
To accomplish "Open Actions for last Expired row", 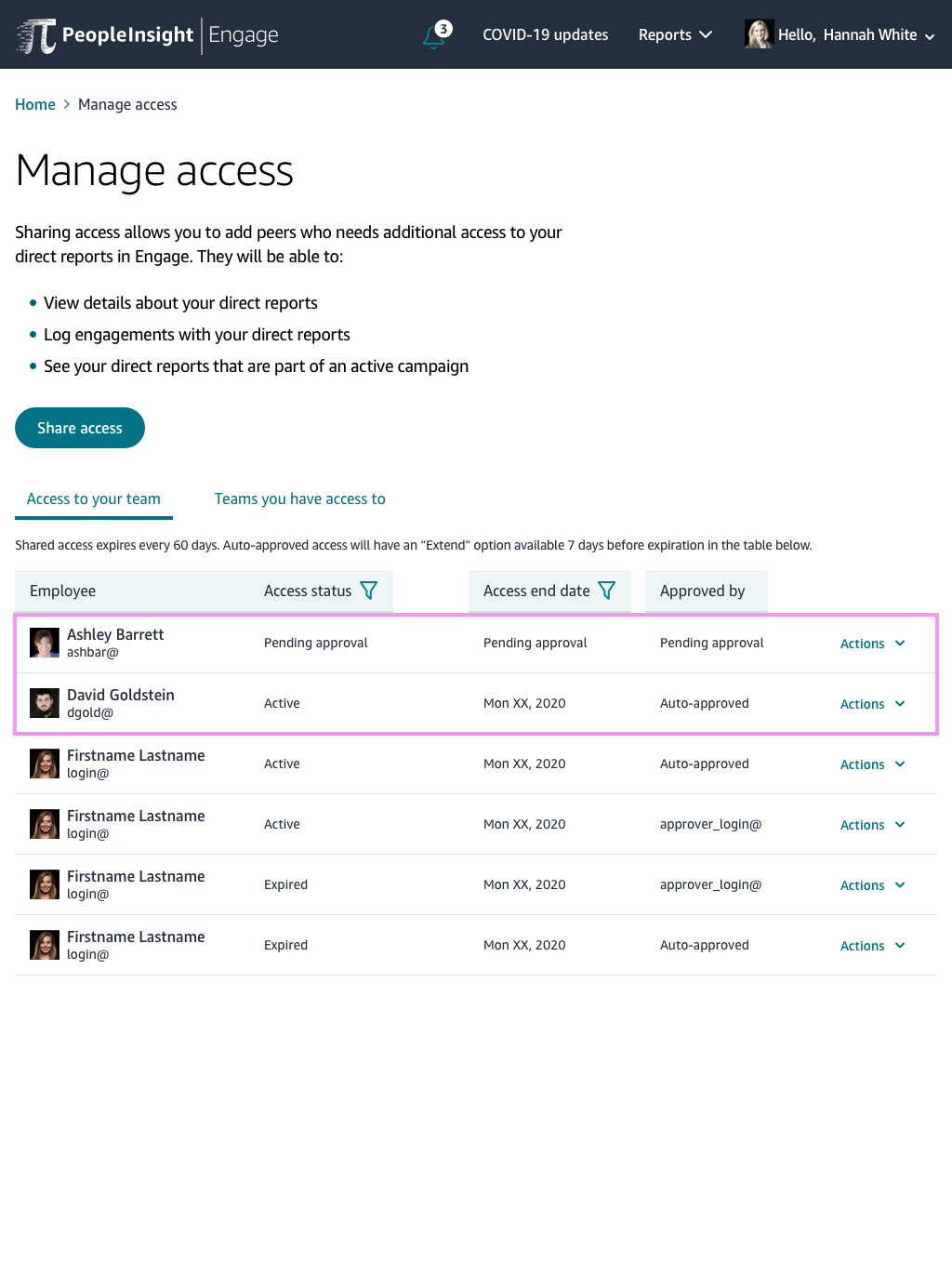I will coord(873,946).
